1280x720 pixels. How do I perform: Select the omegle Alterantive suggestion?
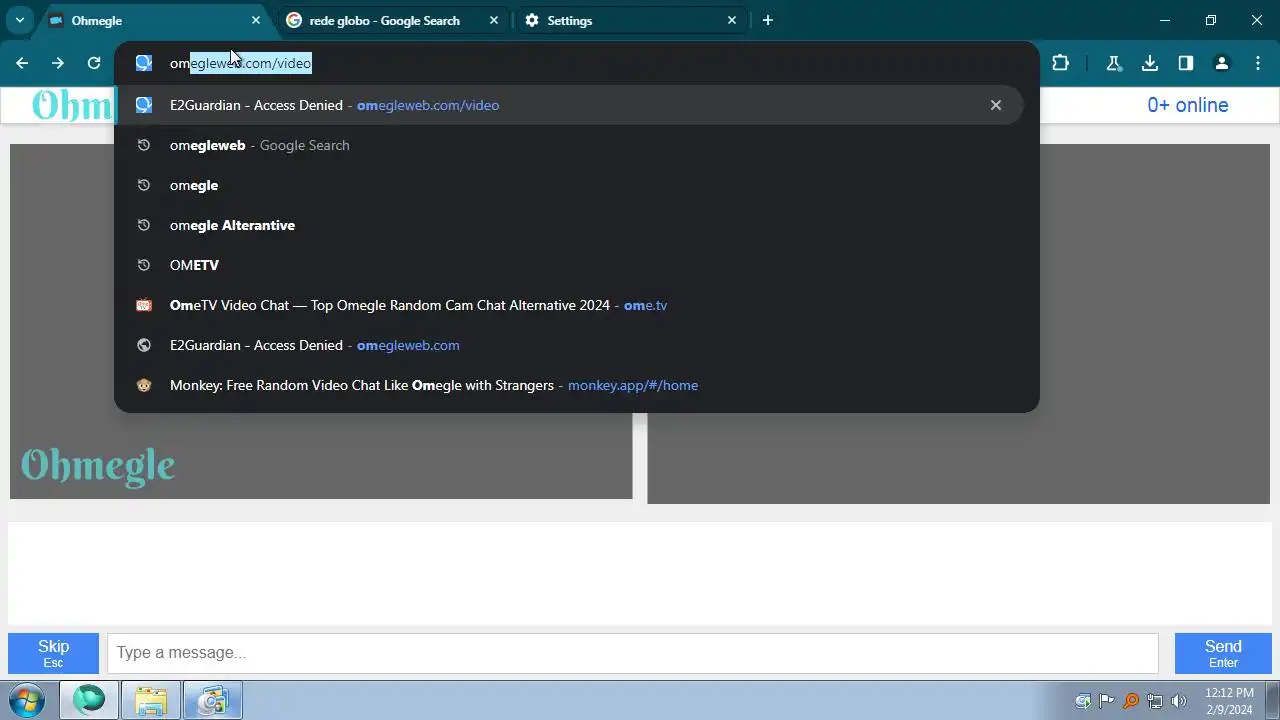click(570, 225)
